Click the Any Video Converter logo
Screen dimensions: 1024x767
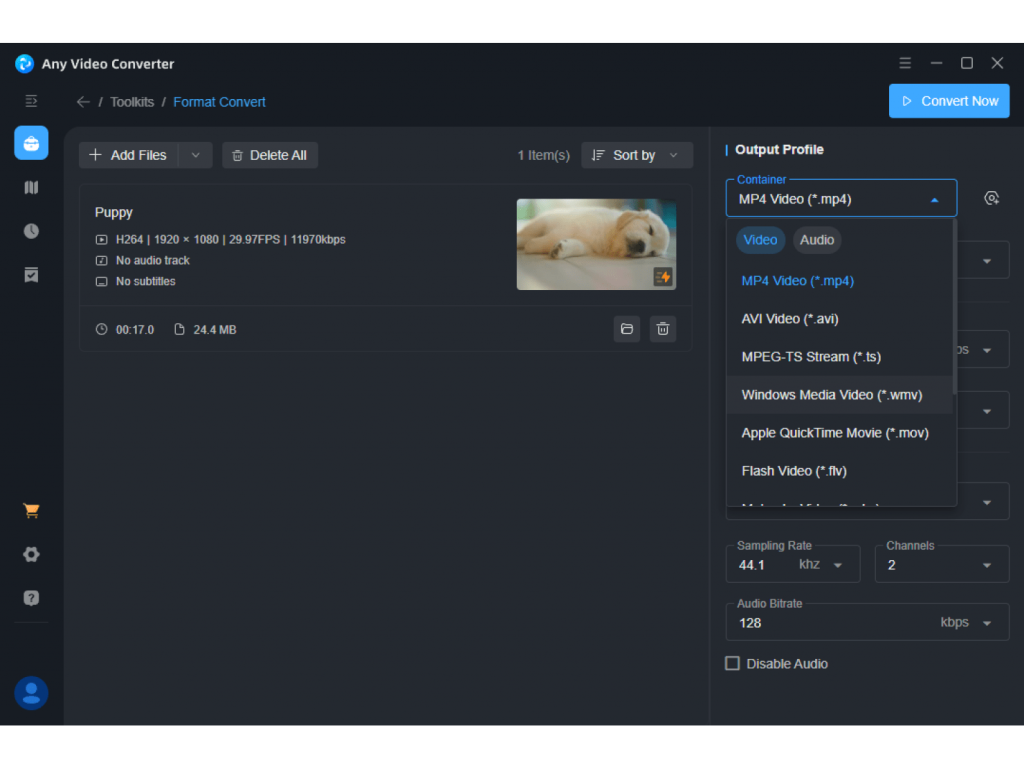[24, 63]
